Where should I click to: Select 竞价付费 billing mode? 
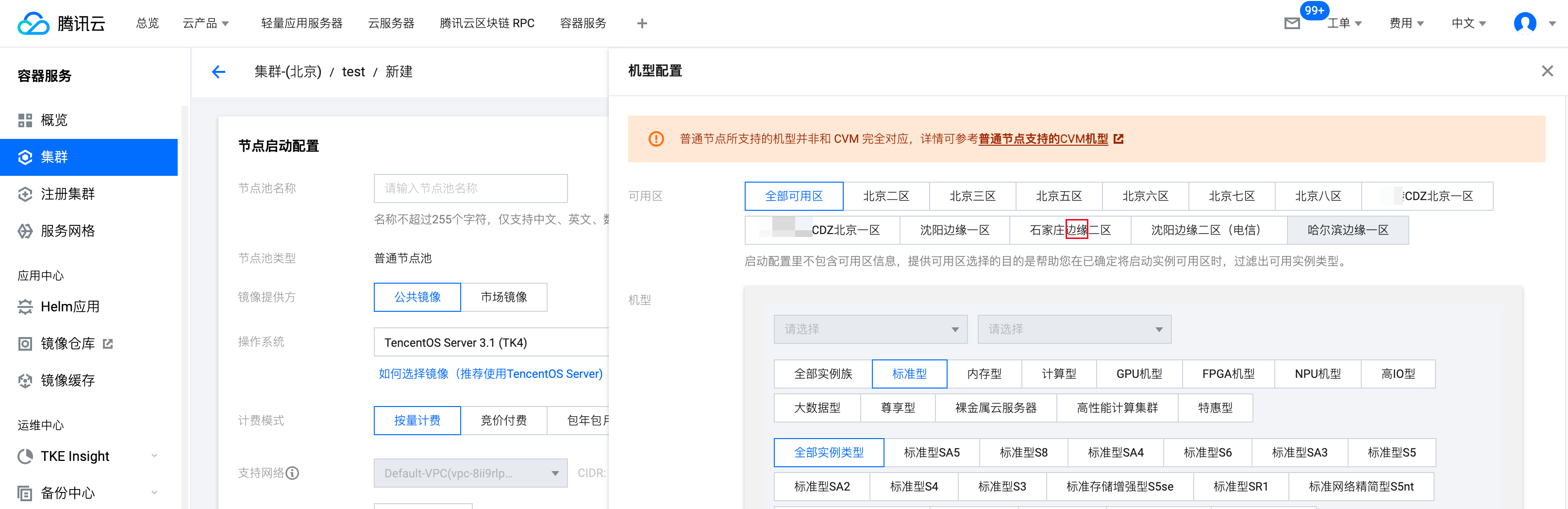coord(504,421)
